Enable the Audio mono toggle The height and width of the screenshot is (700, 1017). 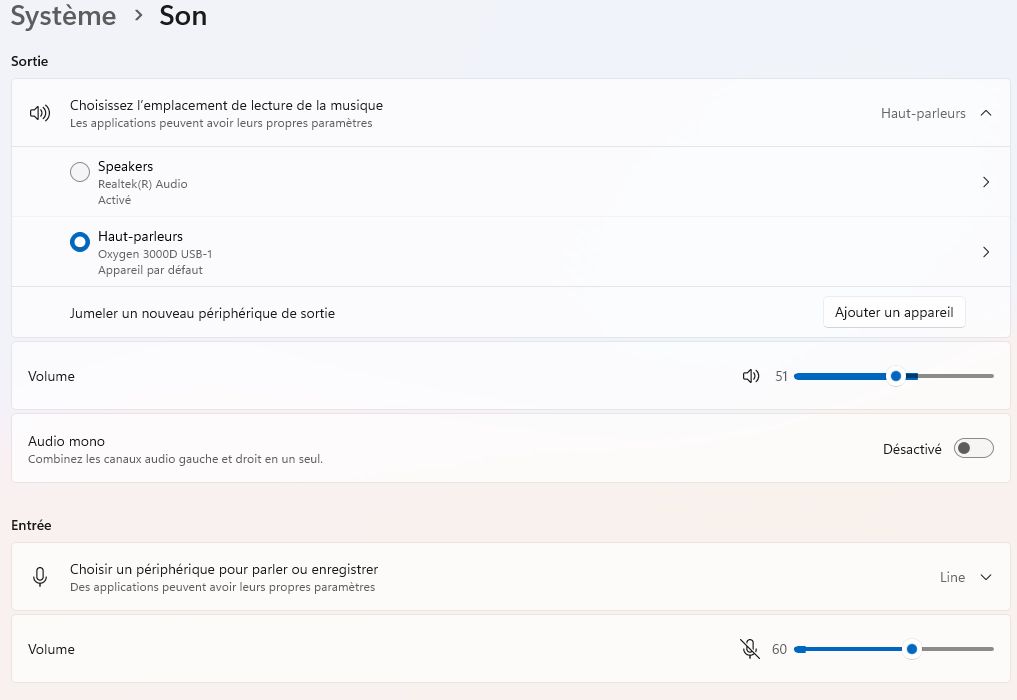coord(974,449)
